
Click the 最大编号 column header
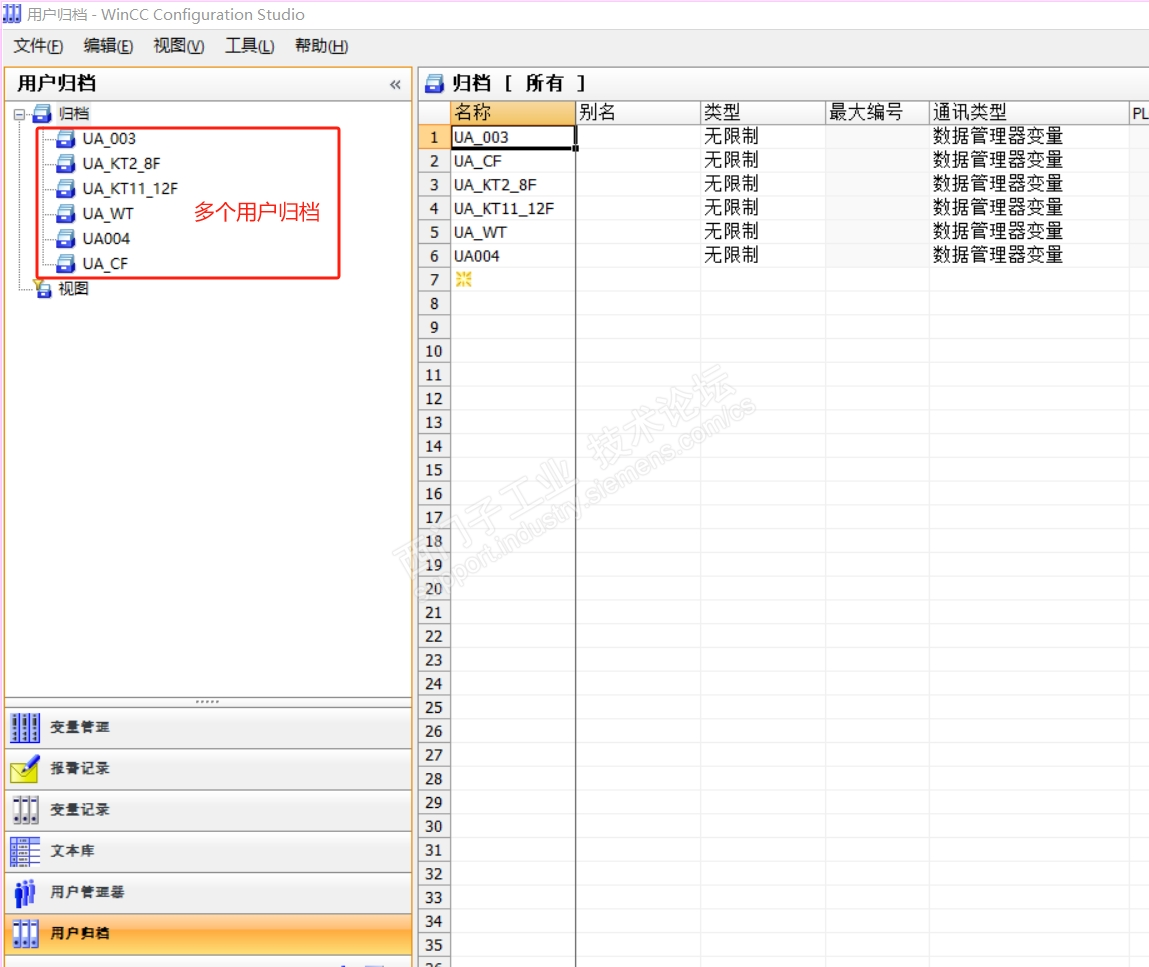coord(877,112)
